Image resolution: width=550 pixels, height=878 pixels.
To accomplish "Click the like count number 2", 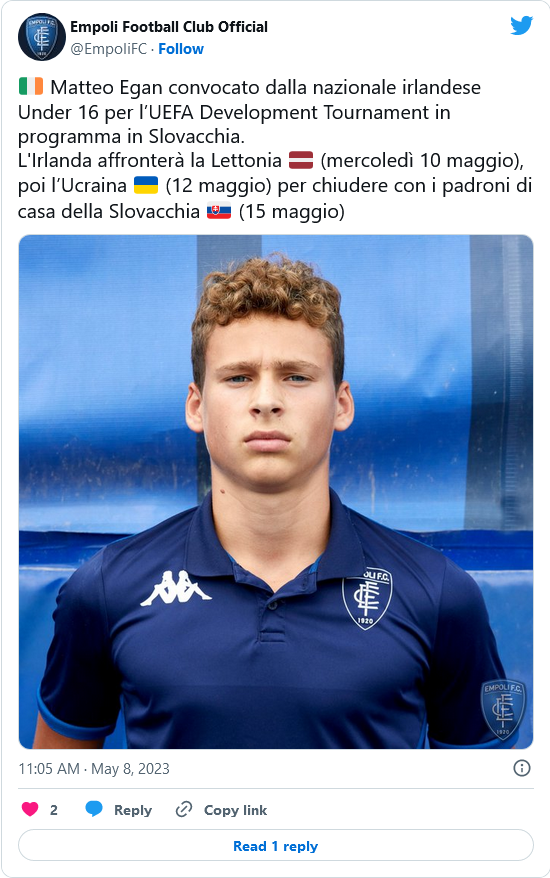I will pos(54,810).
